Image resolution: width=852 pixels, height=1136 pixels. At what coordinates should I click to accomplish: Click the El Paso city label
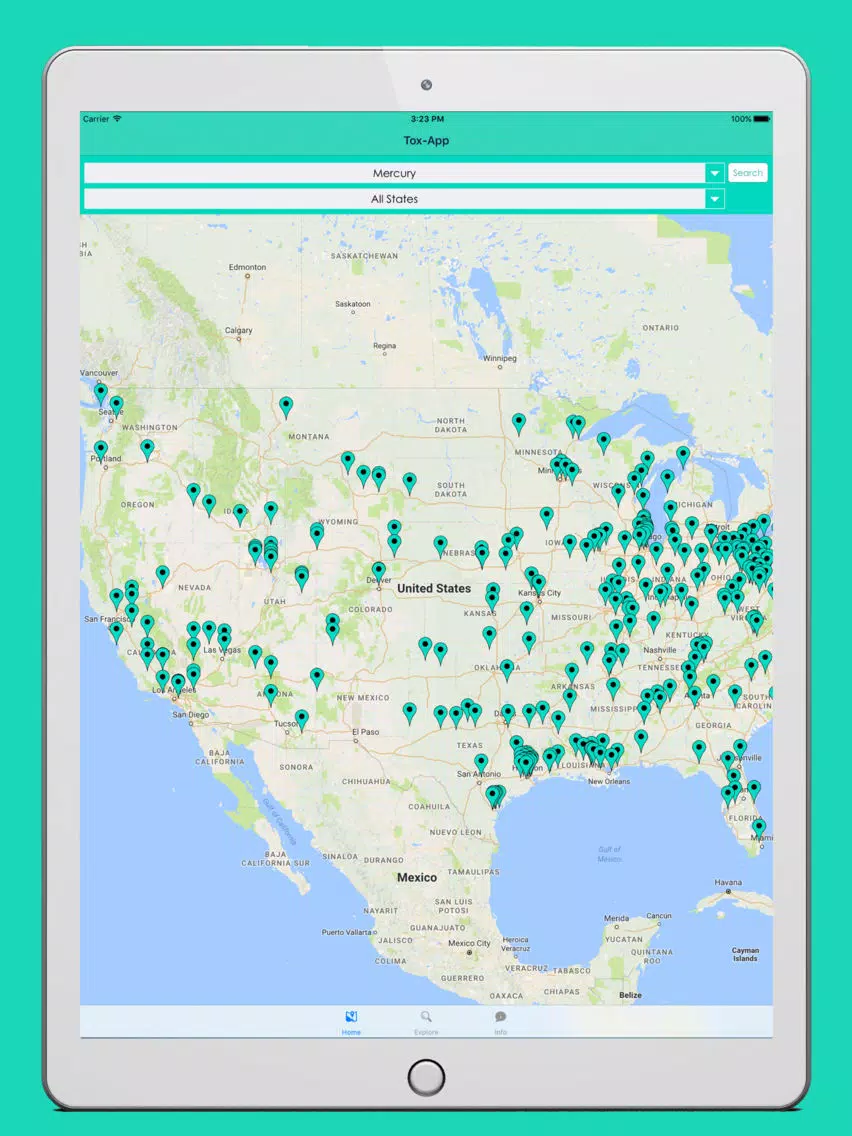(365, 732)
